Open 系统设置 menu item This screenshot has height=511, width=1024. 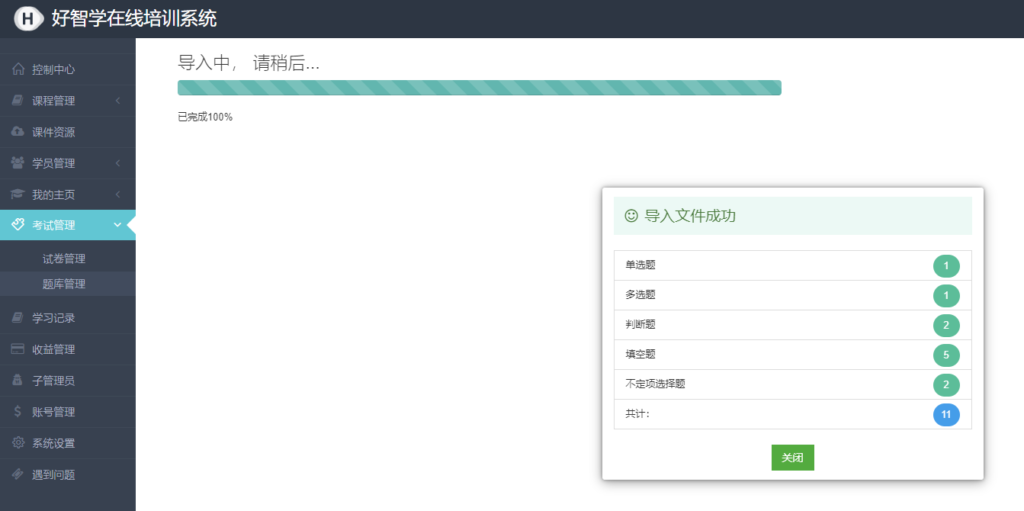68,444
